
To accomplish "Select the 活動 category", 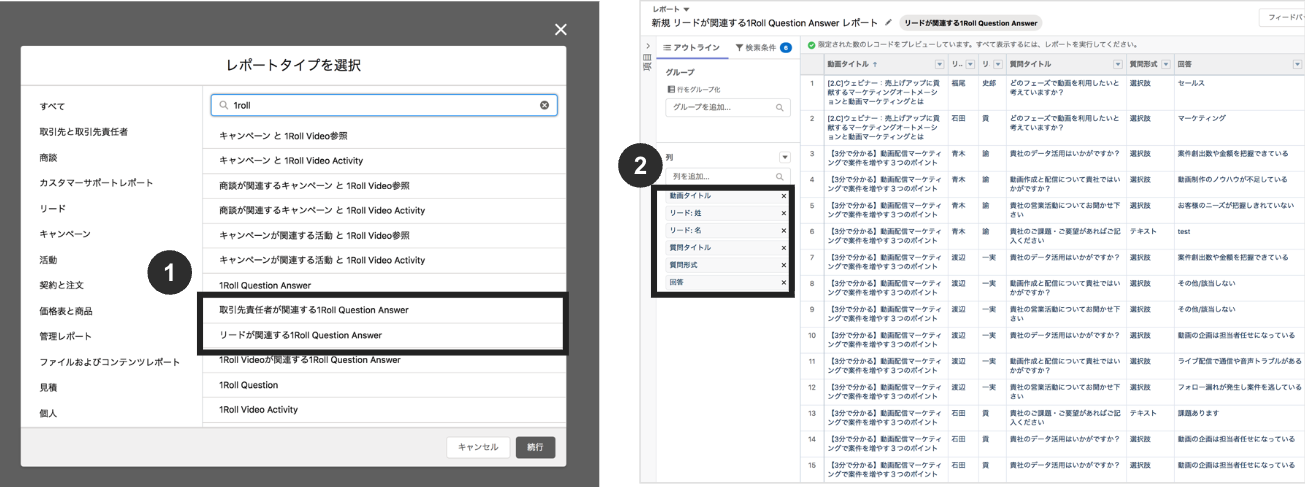I will pyautogui.click(x=49, y=260).
